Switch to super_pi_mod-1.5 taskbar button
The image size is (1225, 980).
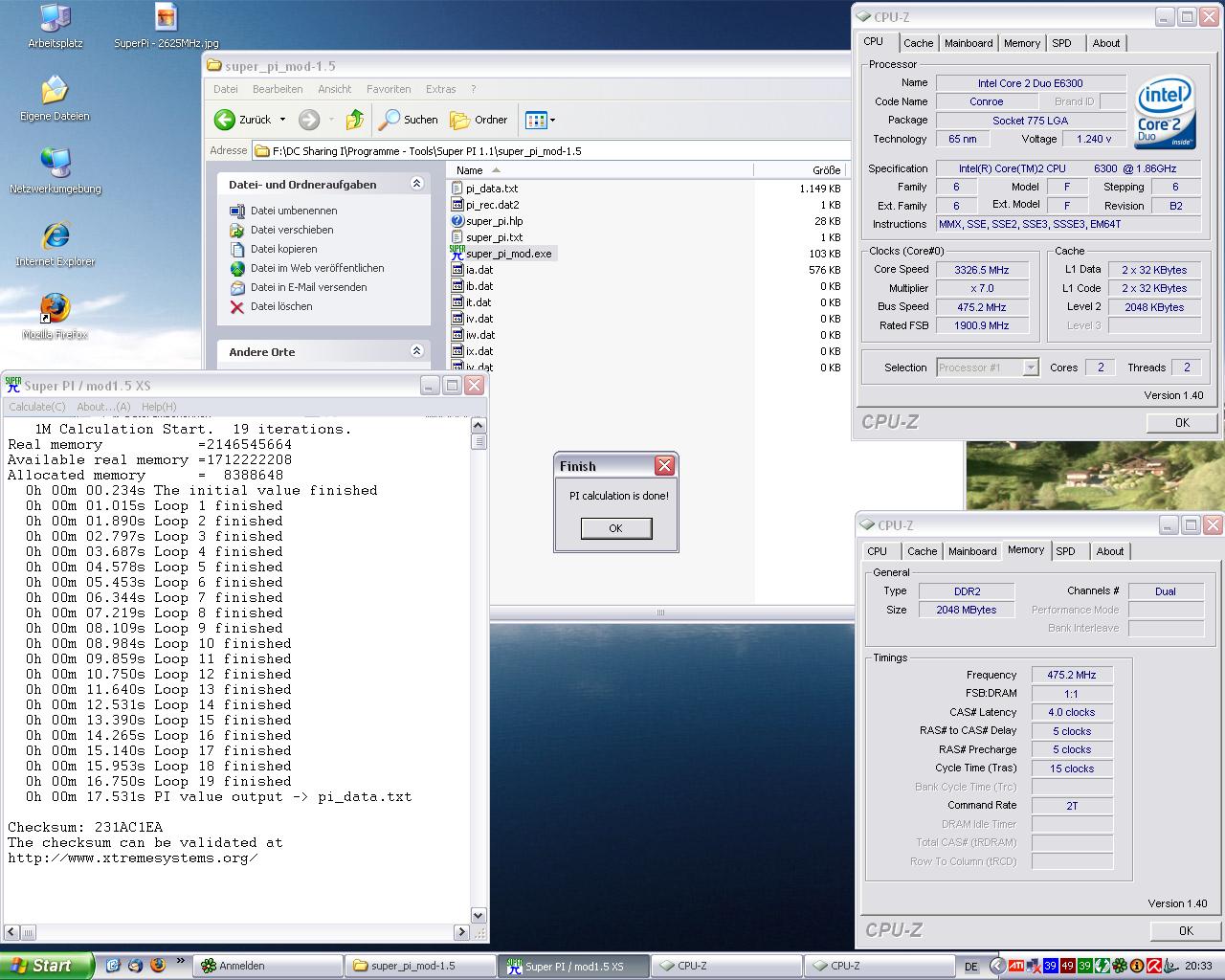pos(420,966)
